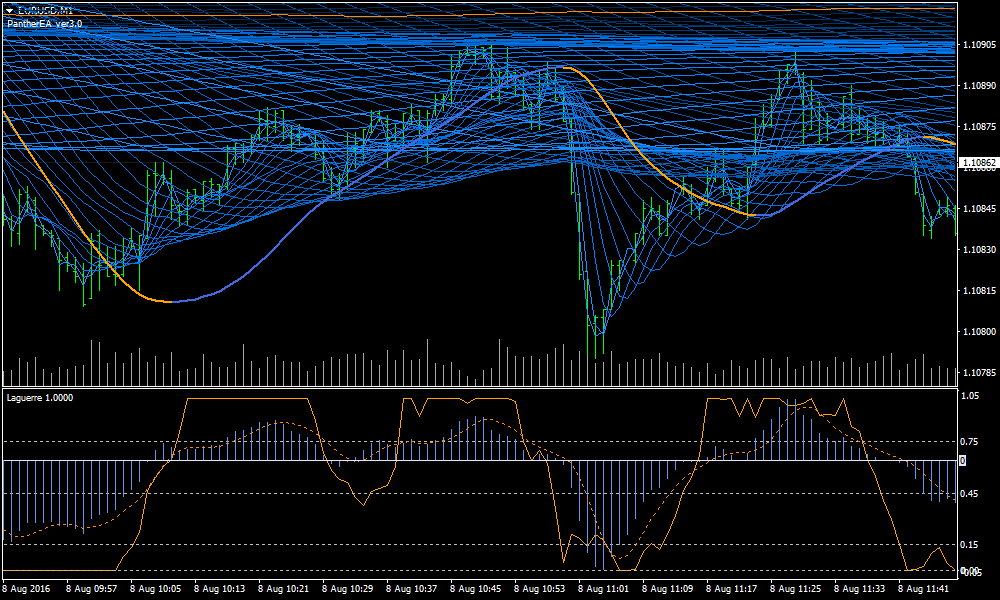Click the indicator zero level marker
This screenshot has width=1000, height=600.
click(x=962, y=460)
